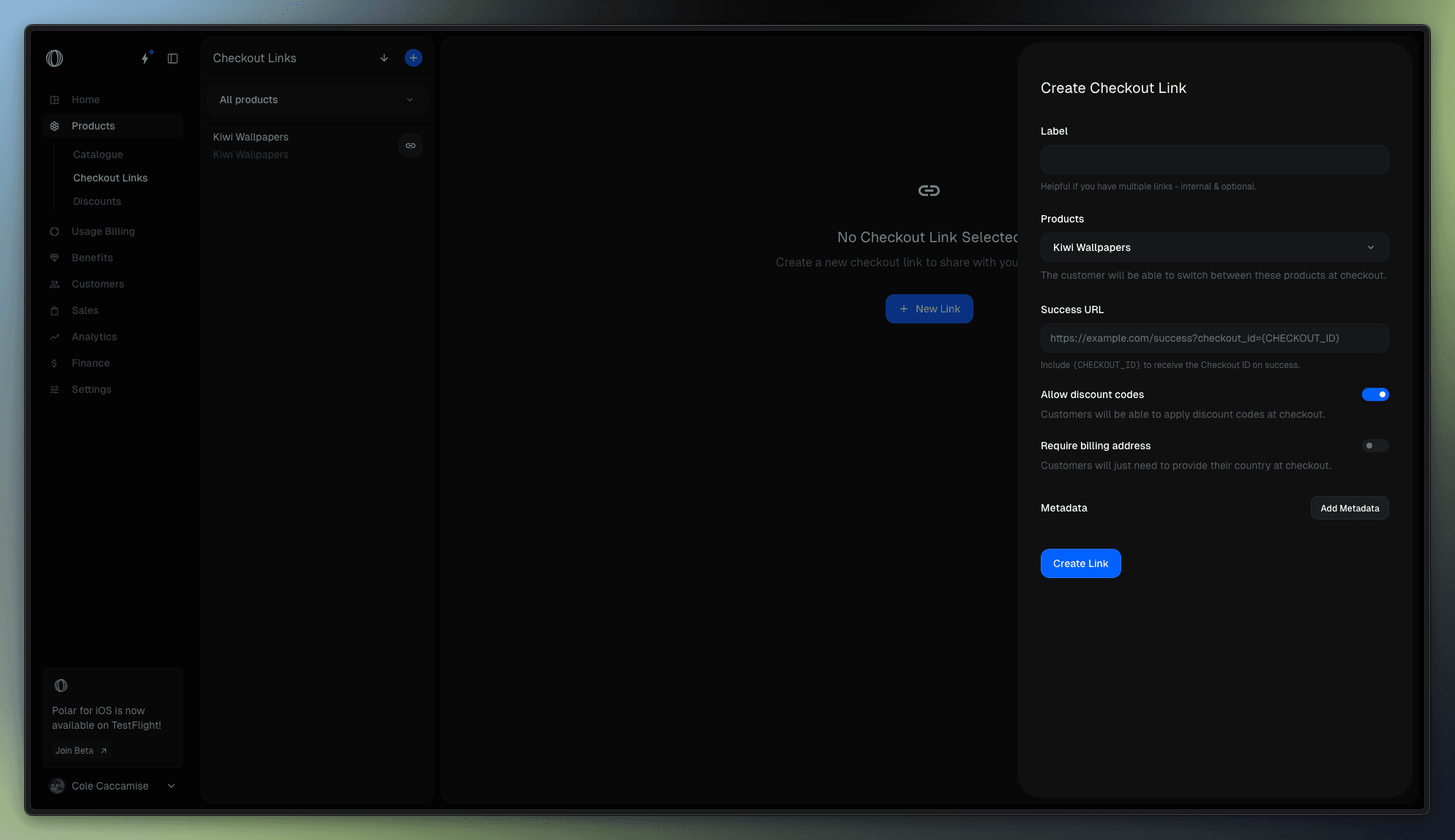
Task: Open Finance in sidebar
Action: pyautogui.click(x=113, y=363)
